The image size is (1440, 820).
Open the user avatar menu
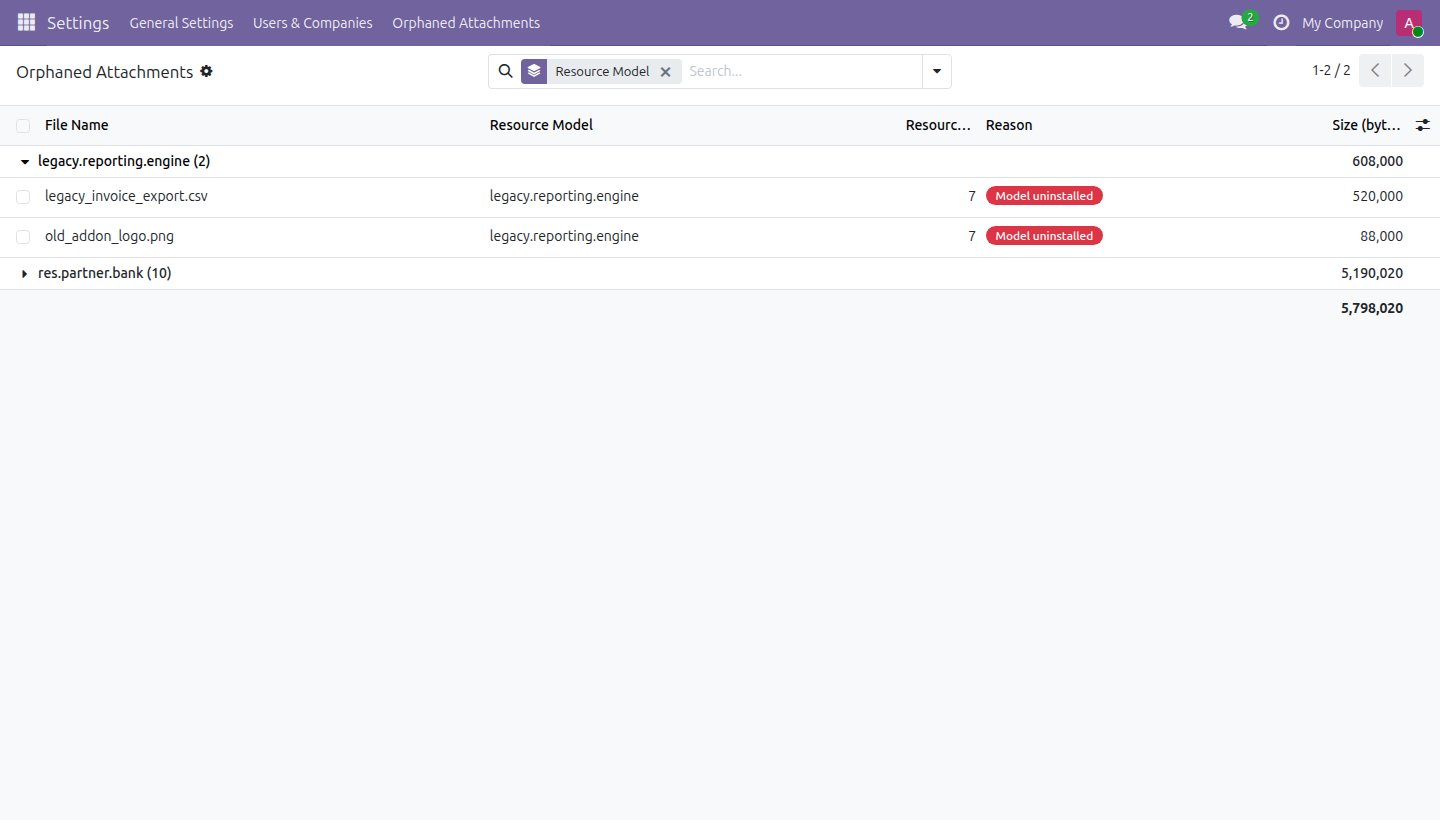click(x=1409, y=23)
